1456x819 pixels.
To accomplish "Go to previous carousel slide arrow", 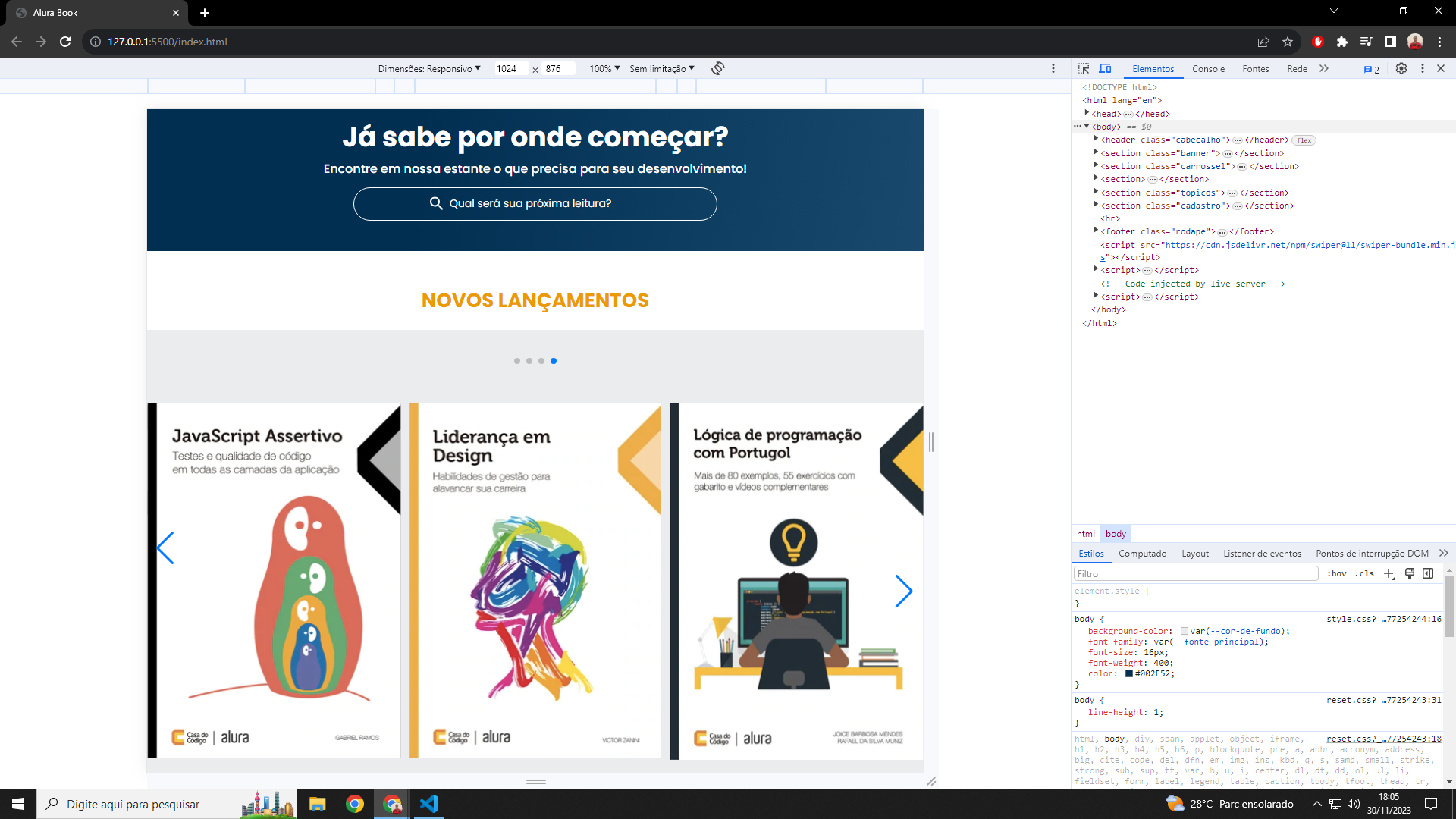I will (165, 548).
